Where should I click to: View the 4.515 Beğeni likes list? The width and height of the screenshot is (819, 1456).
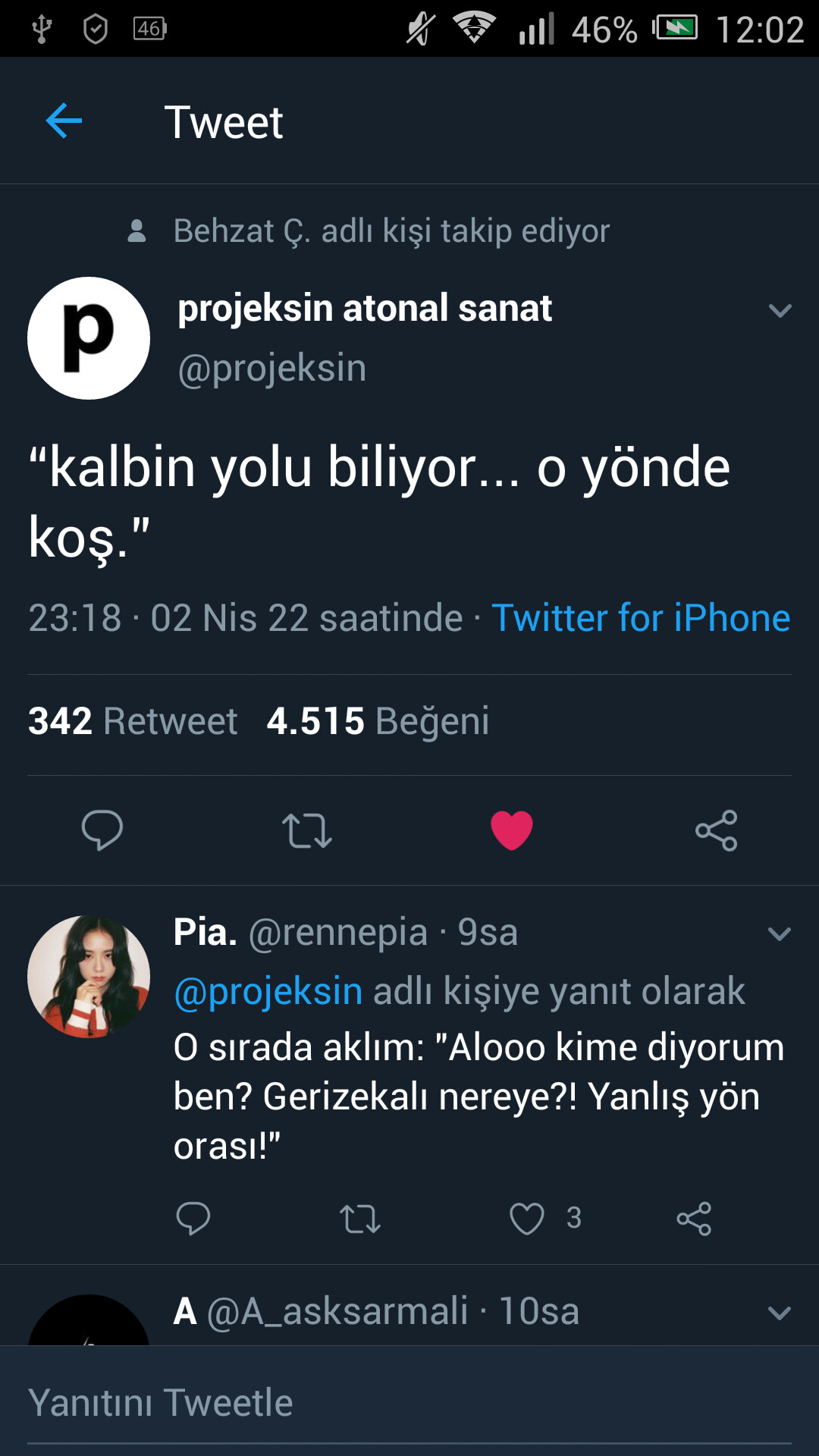pos(378,720)
